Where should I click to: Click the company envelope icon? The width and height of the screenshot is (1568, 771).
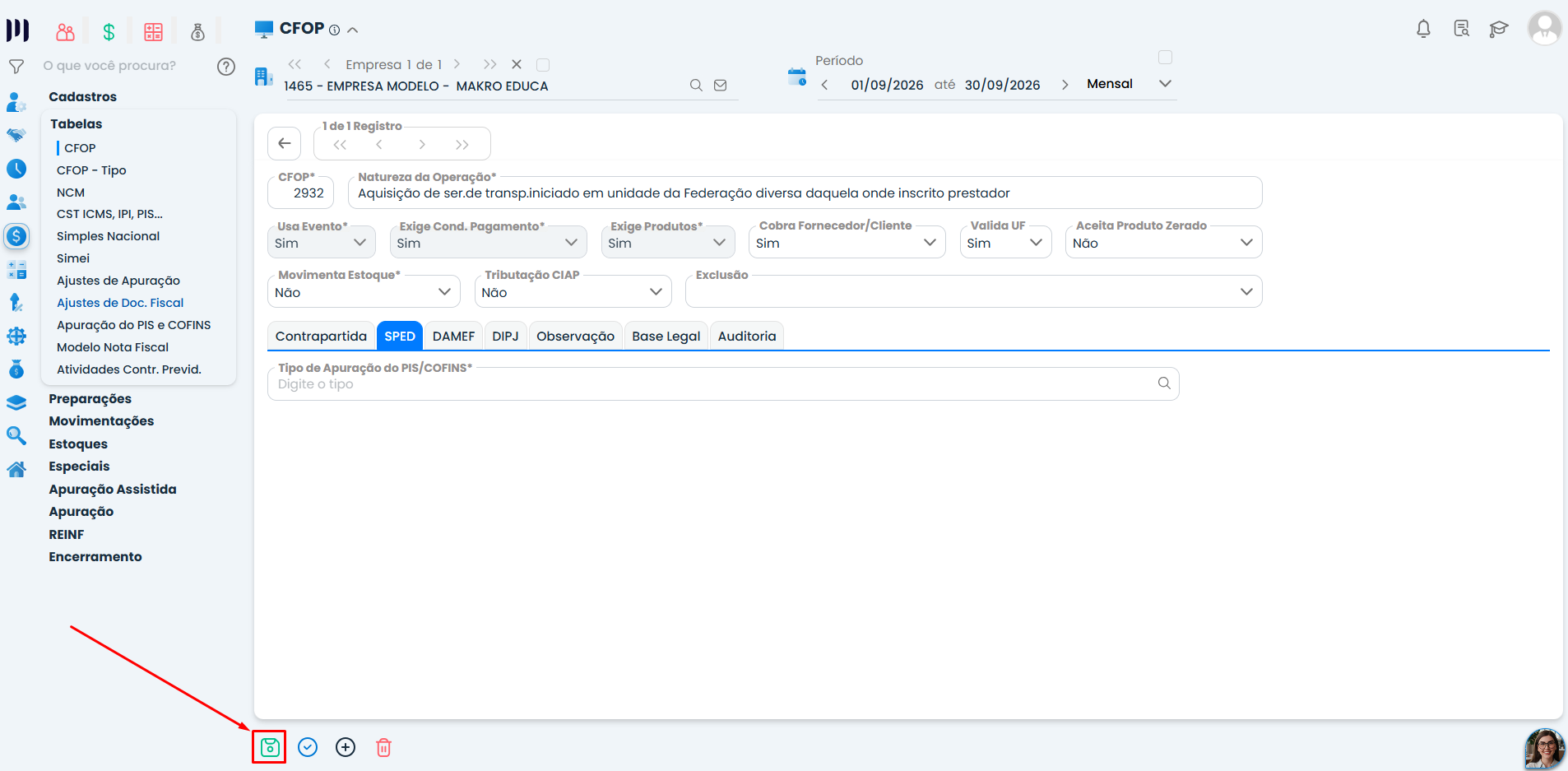[721, 86]
